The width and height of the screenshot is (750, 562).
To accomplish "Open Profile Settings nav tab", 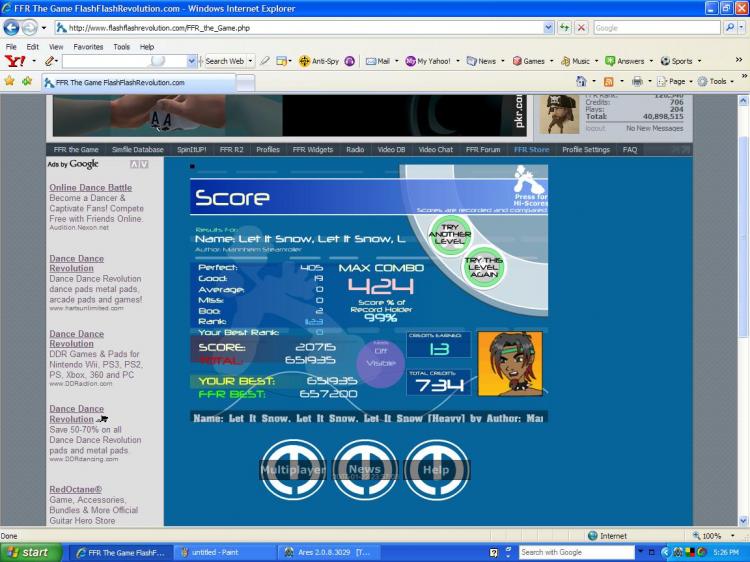I will (x=586, y=150).
